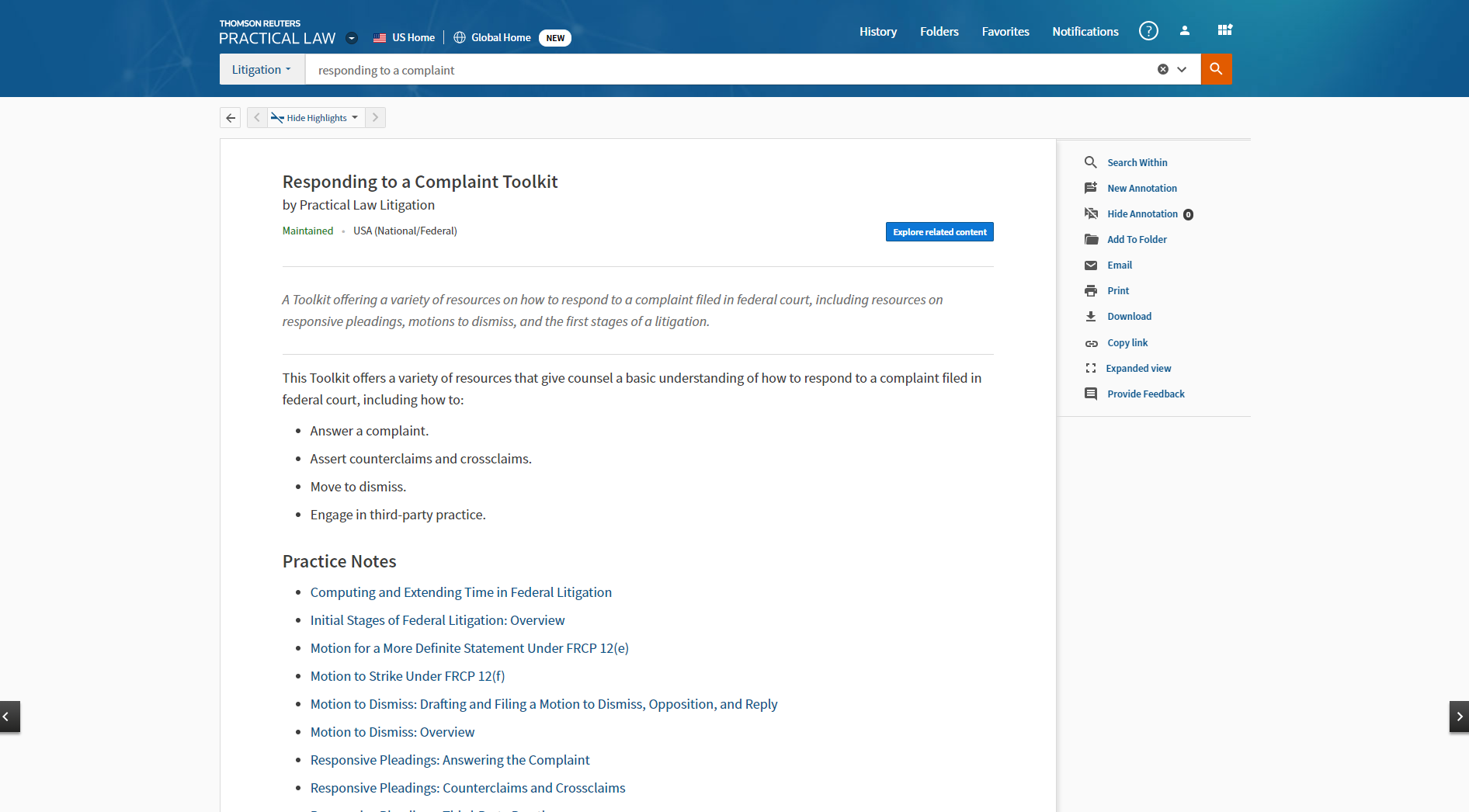Expand the Litigation category dropdown
Image resolution: width=1469 pixels, height=812 pixels.
(262, 70)
